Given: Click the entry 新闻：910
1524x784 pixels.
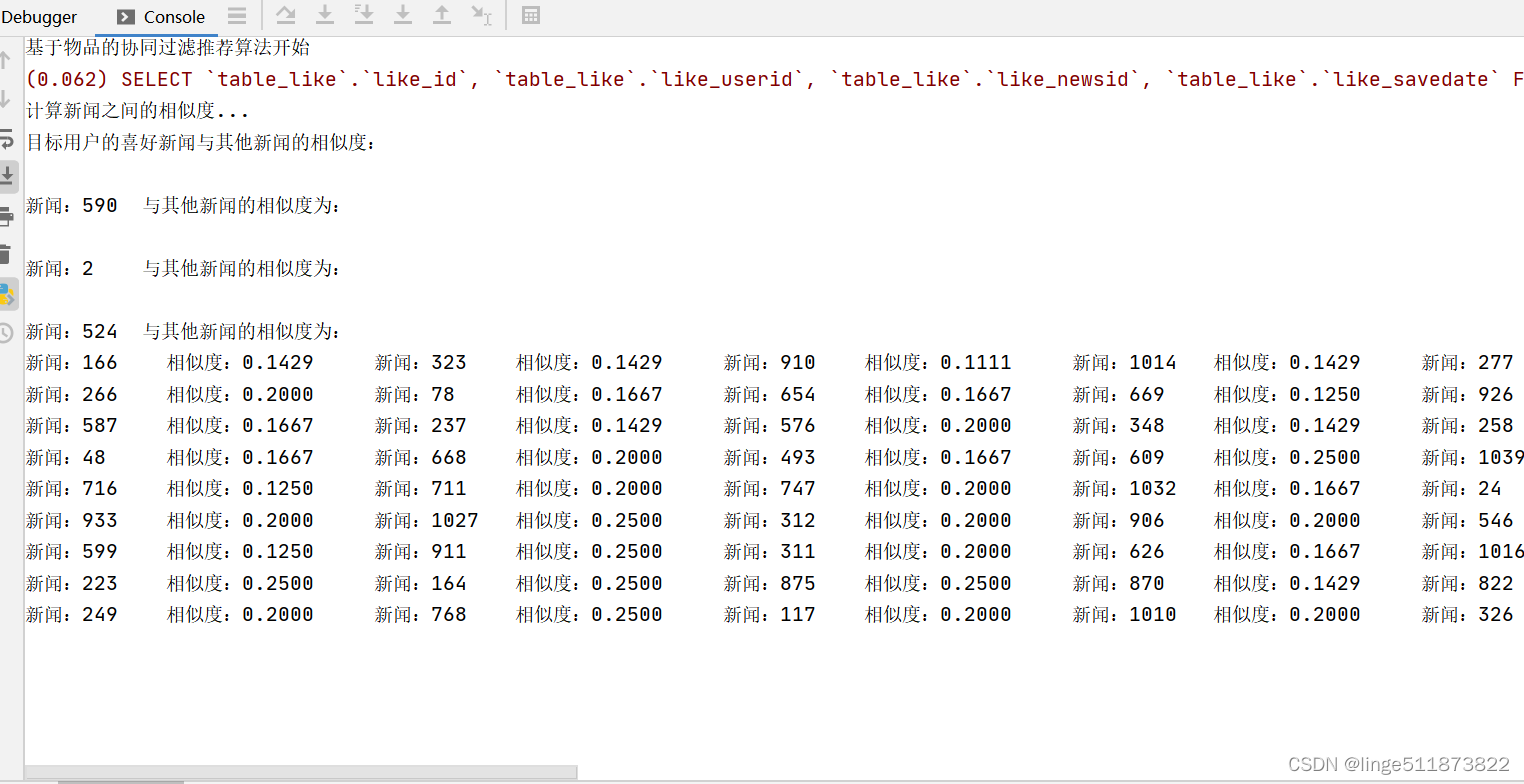Looking at the screenshot, I should point(770,362).
